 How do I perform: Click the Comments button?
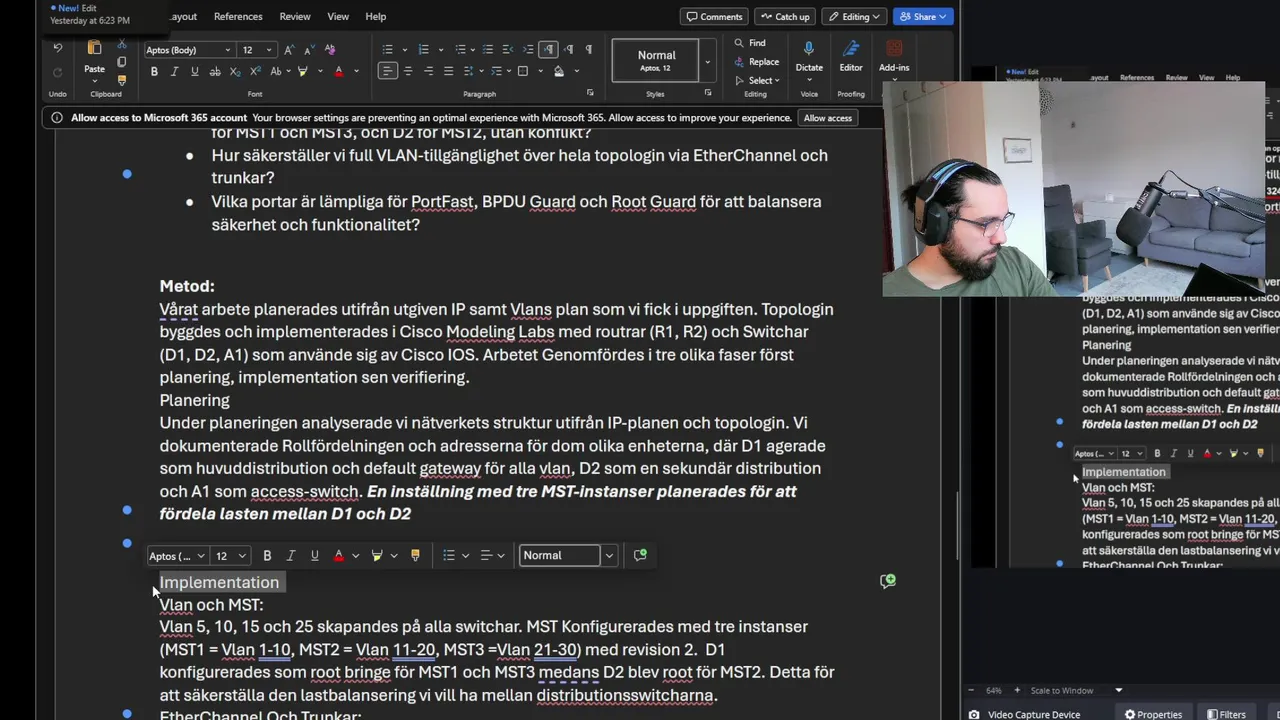click(x=715, y=16)
